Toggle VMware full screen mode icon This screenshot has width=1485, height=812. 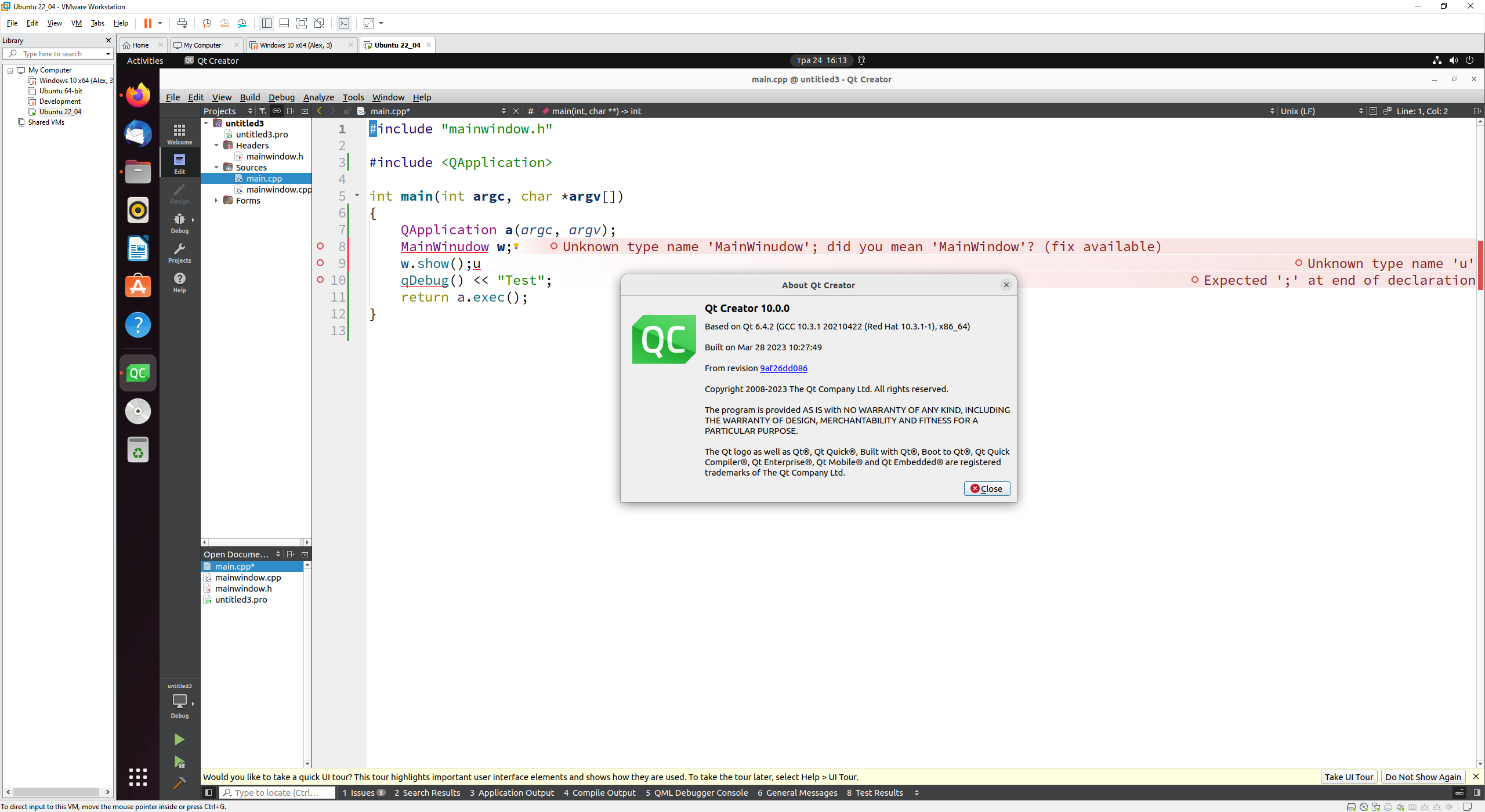point(302,23)
